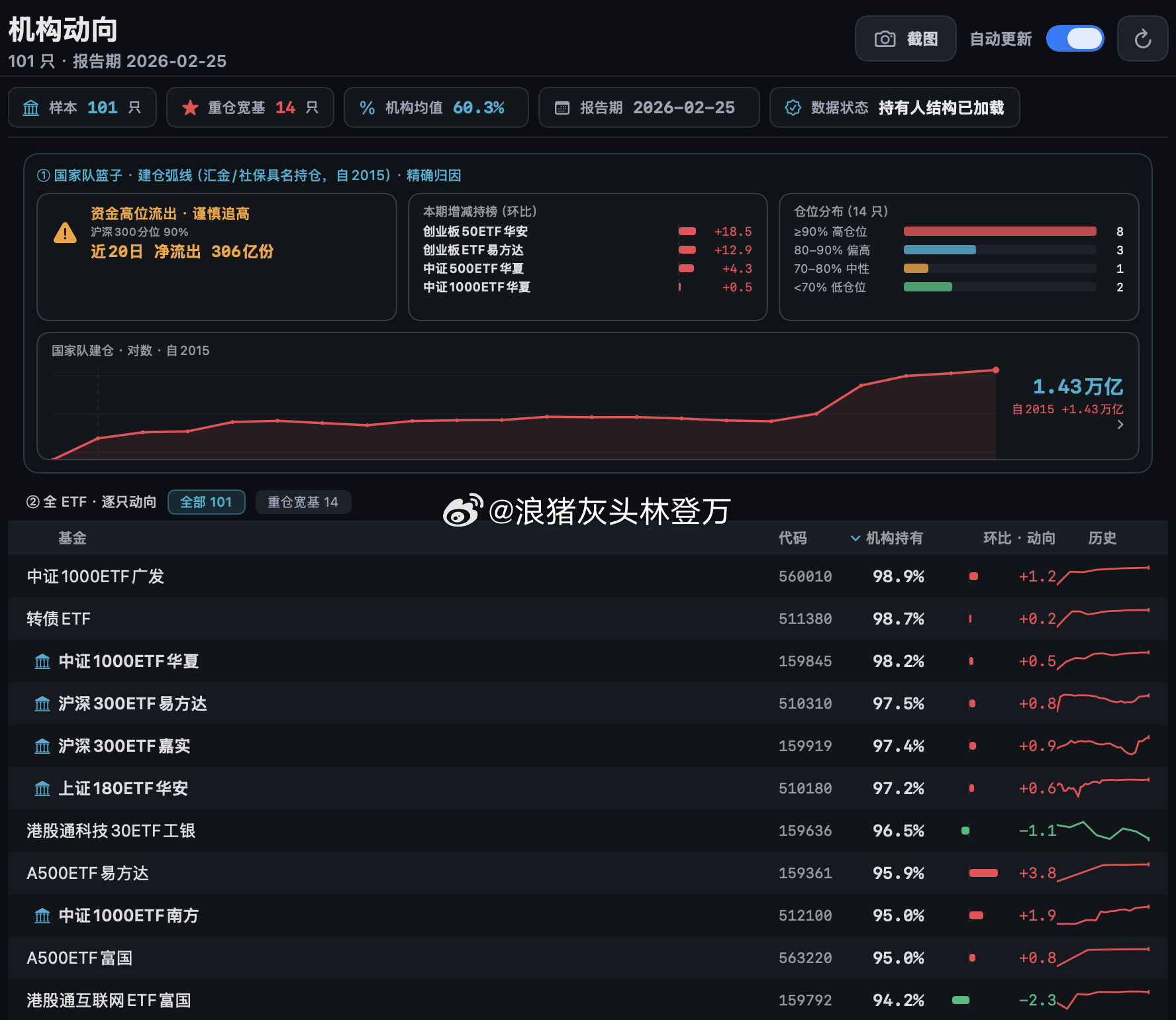Click the camera screenshot icon
This screenshot has height=1020, width=1176.
tap(885, 39)
